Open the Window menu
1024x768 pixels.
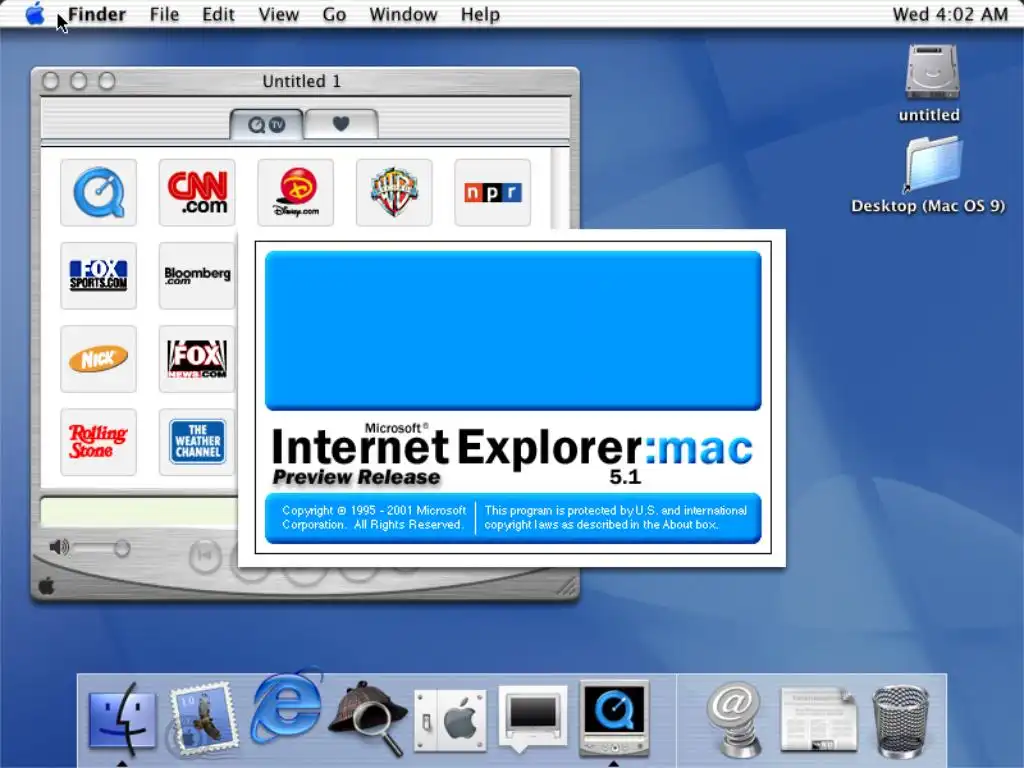tap(403, 14)
